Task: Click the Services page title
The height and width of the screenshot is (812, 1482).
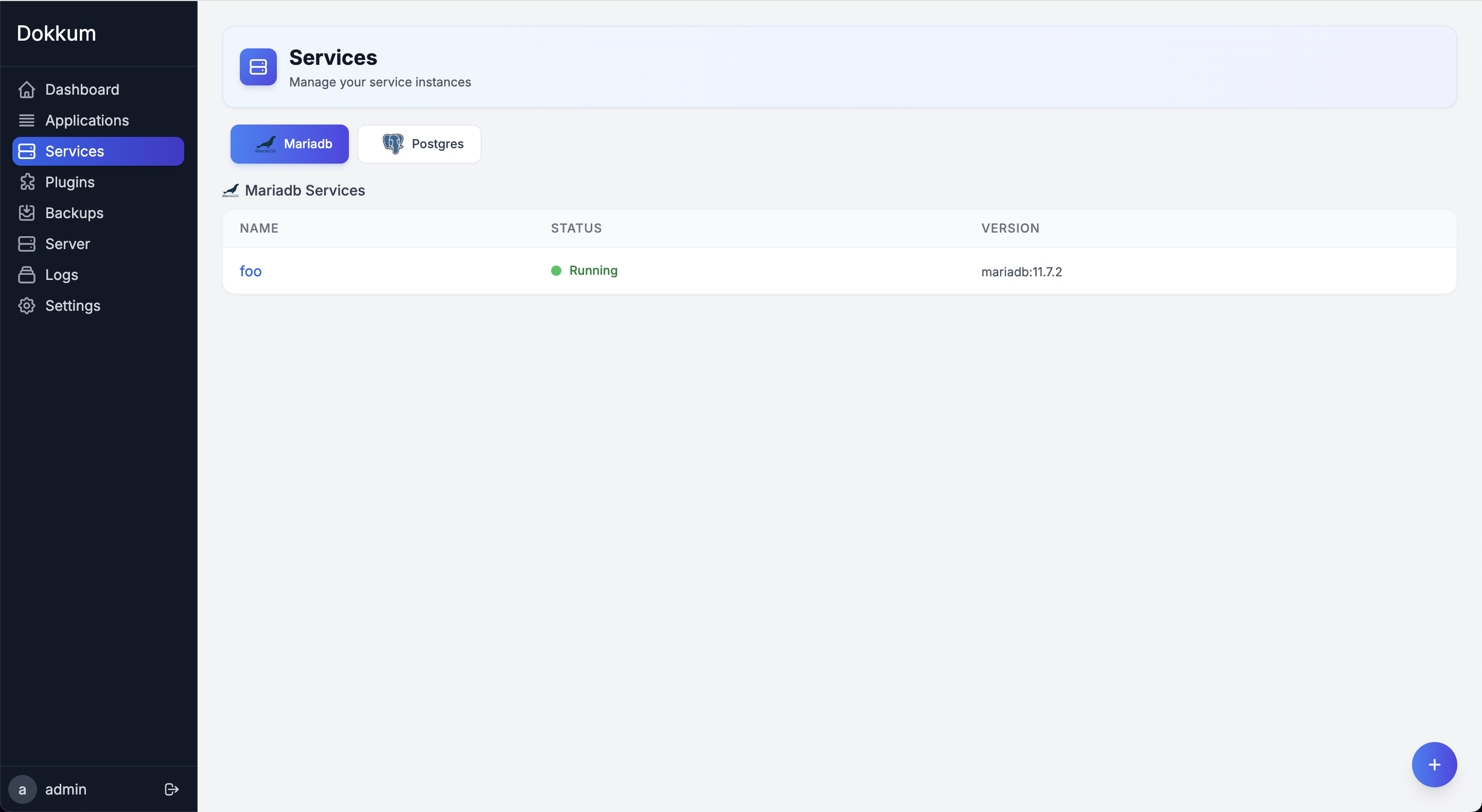Action: [x=333, y=58]
